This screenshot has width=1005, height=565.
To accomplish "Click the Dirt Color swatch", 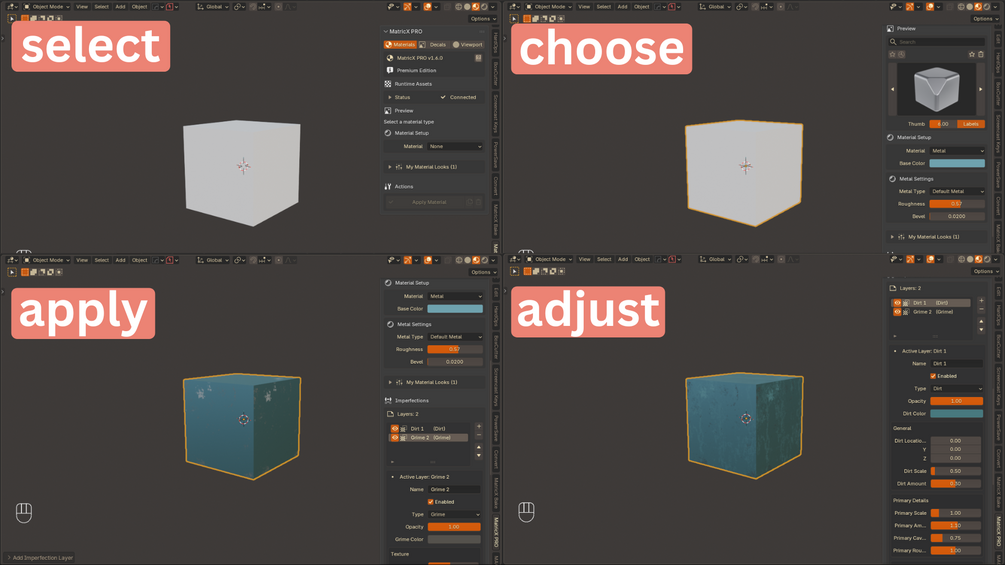I will (956, 414).
